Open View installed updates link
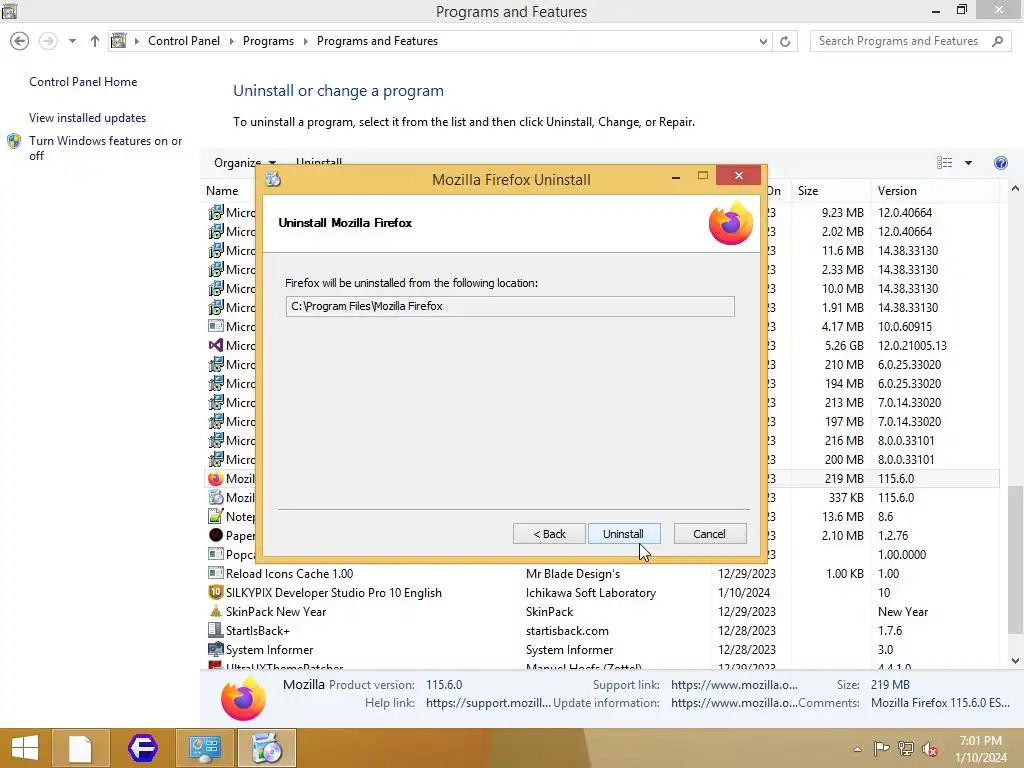The width and height of the screenshot is (1024, 768). 88,118
